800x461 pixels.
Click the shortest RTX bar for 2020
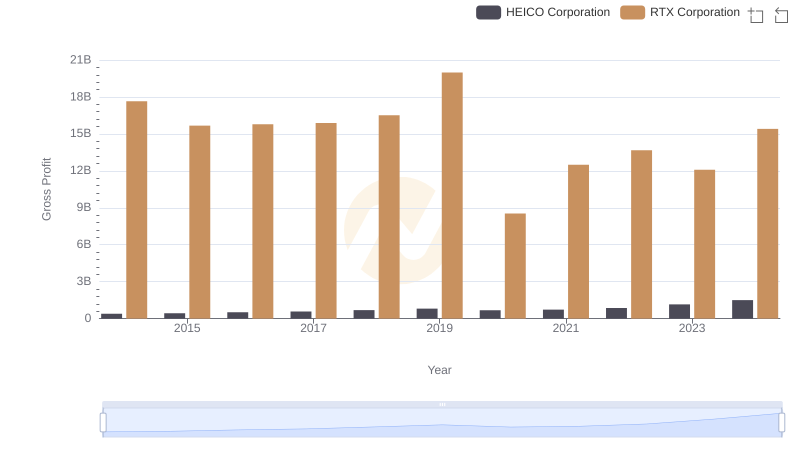(515, 266)
